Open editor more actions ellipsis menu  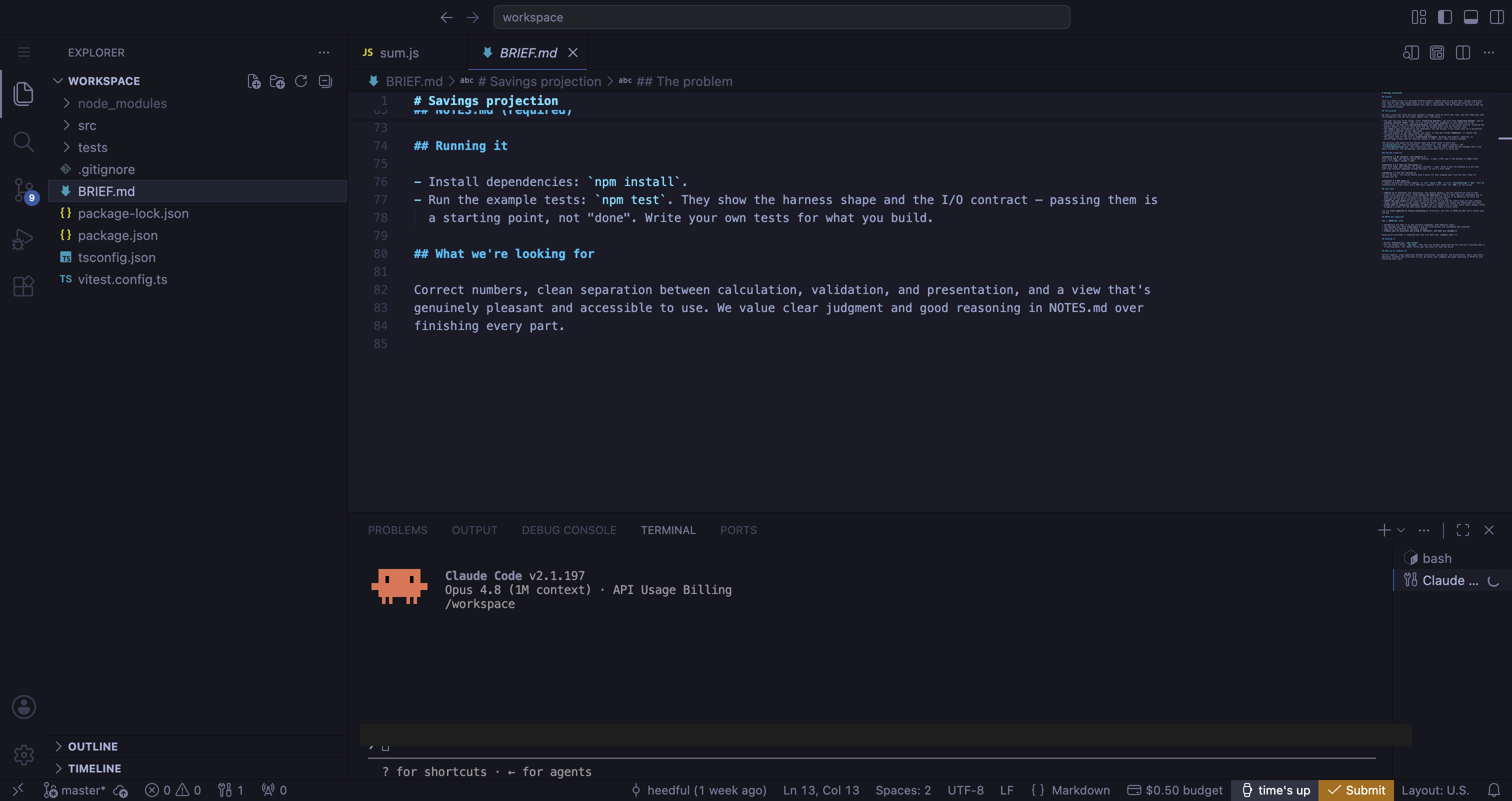(1489, 53)
